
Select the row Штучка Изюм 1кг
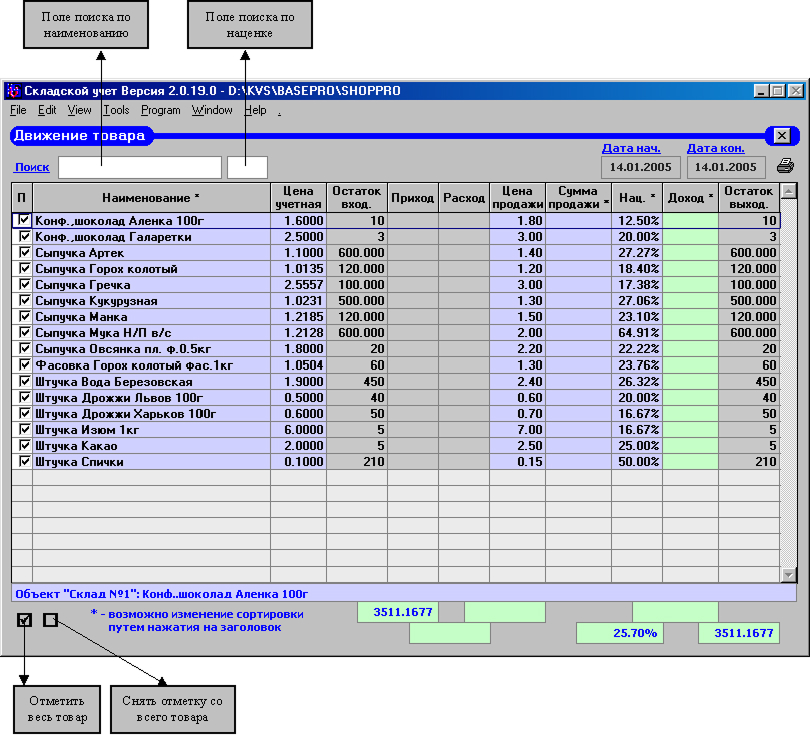click(x=396, y=430)
